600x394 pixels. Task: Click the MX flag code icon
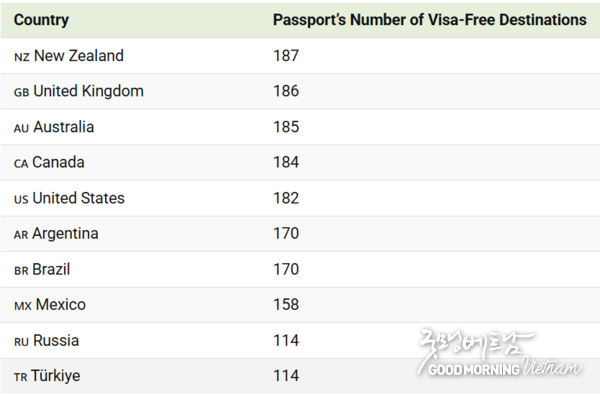23,306
